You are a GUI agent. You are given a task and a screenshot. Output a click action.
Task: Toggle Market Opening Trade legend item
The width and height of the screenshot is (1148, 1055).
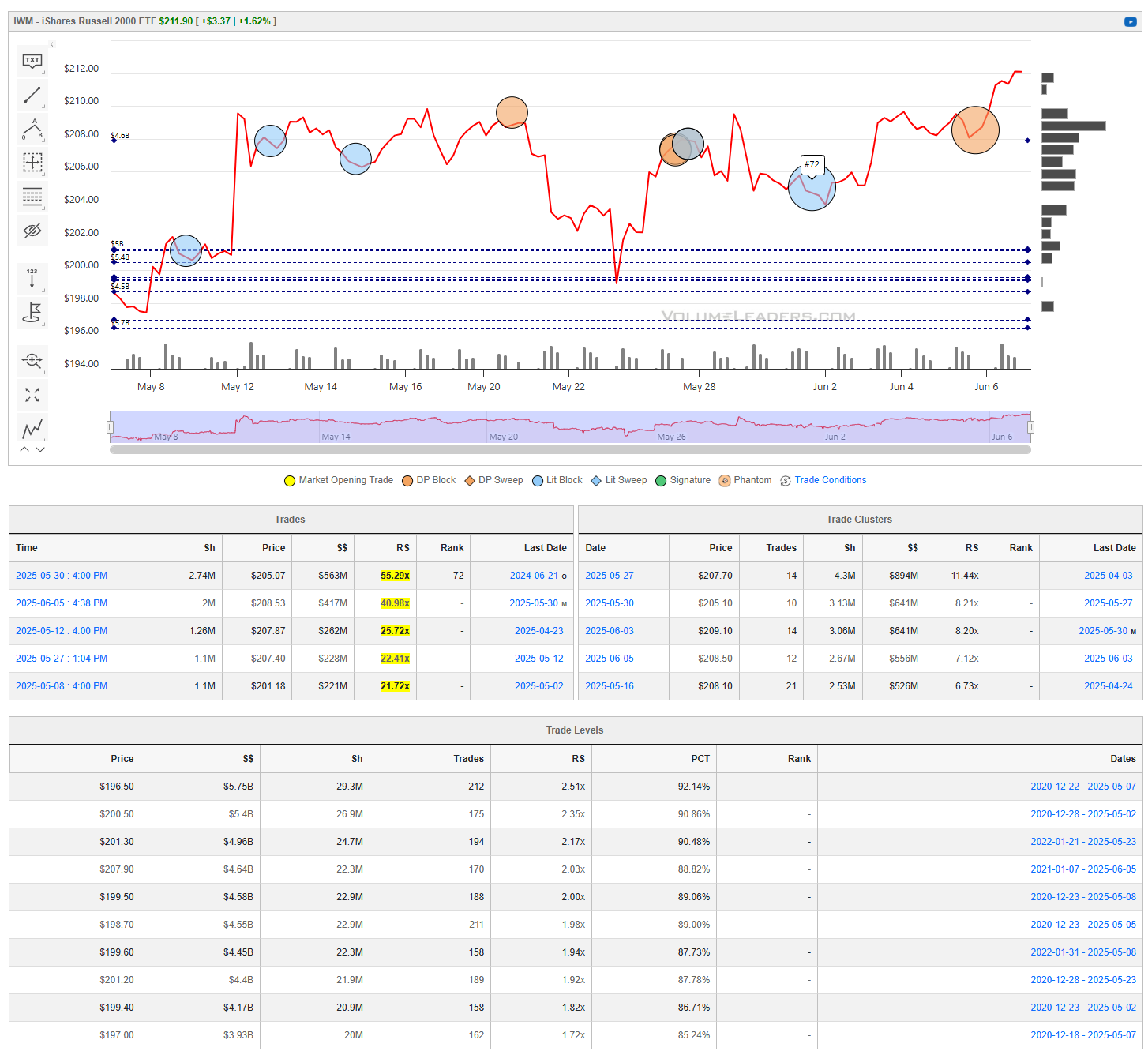point(339,480)
